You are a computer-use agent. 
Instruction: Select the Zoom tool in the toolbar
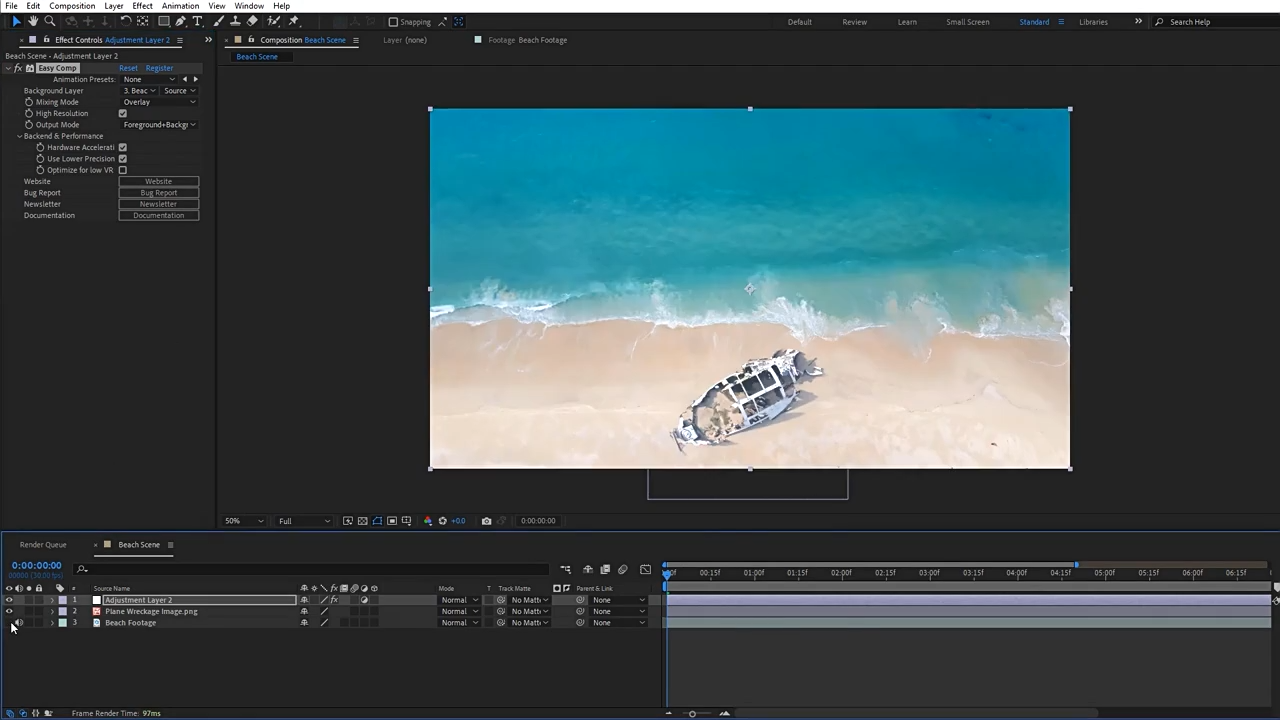point(49,21)
